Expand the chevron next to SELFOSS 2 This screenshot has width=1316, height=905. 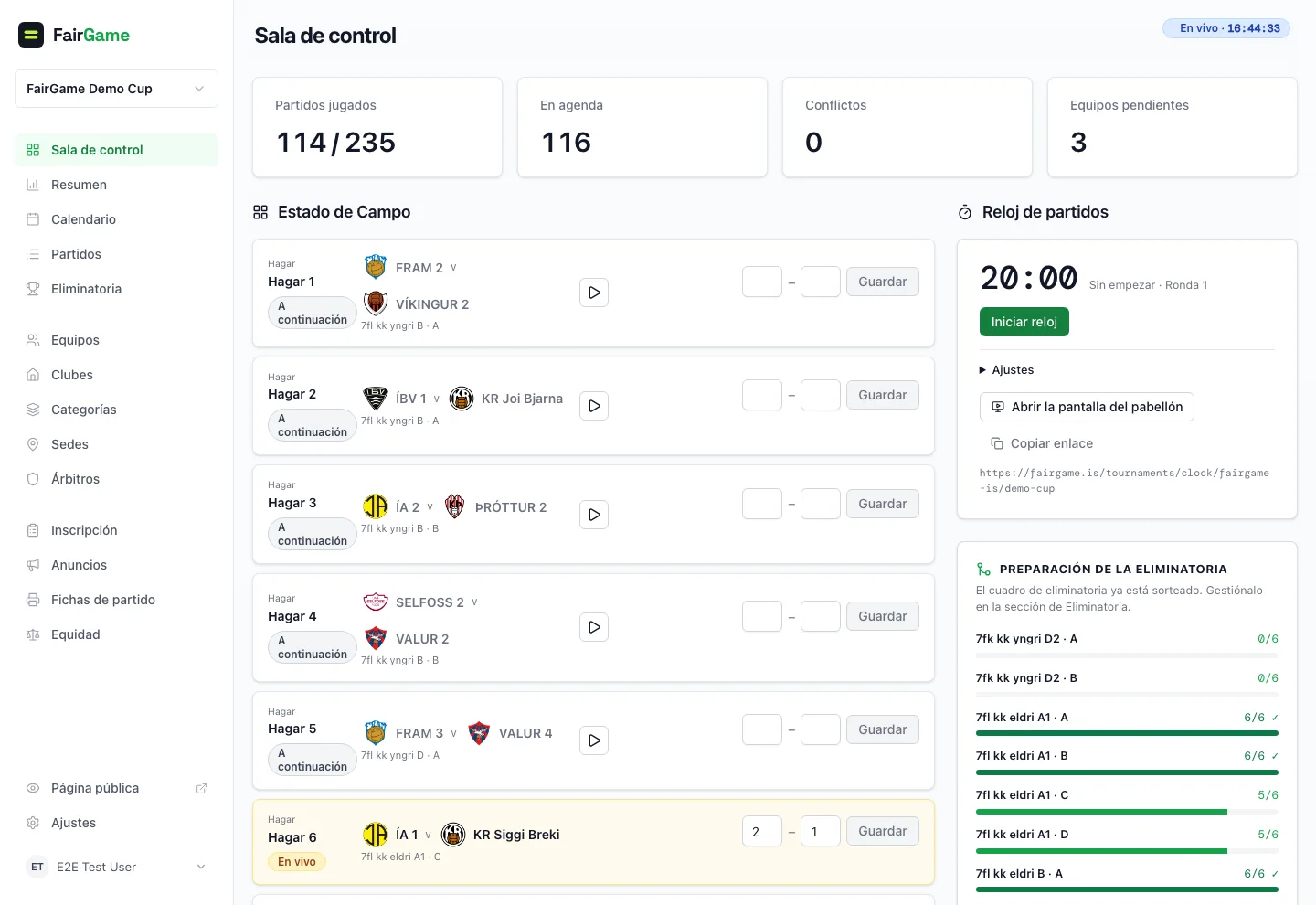click(474, 602)
